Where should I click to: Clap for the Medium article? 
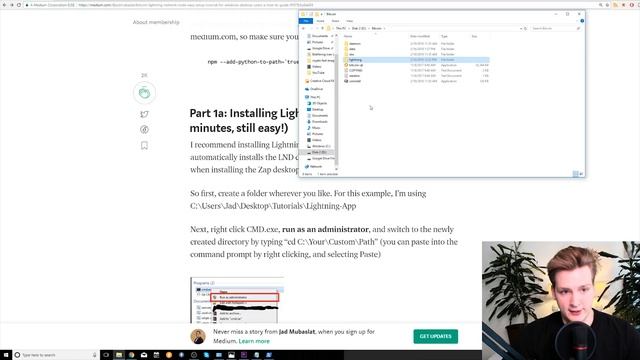(x=144, y=93)
